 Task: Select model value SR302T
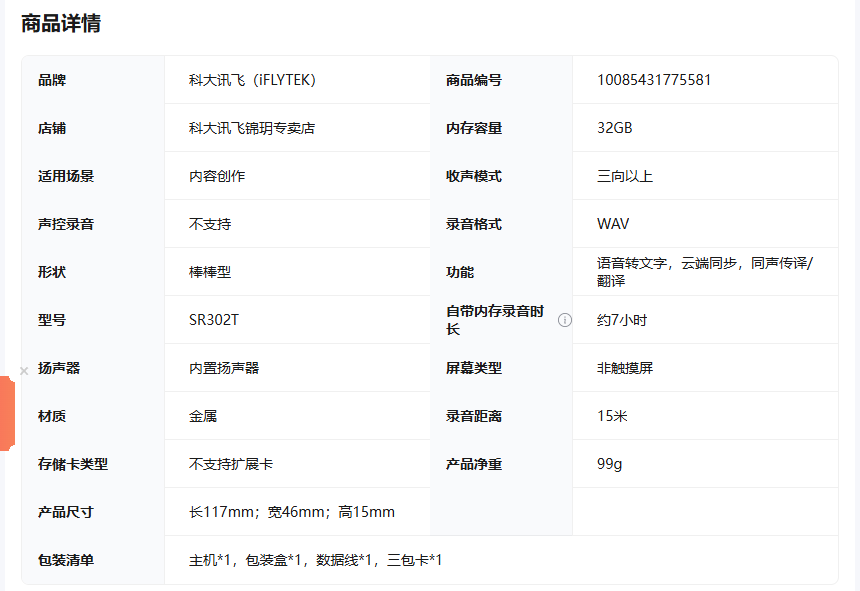tap(213, 320)
